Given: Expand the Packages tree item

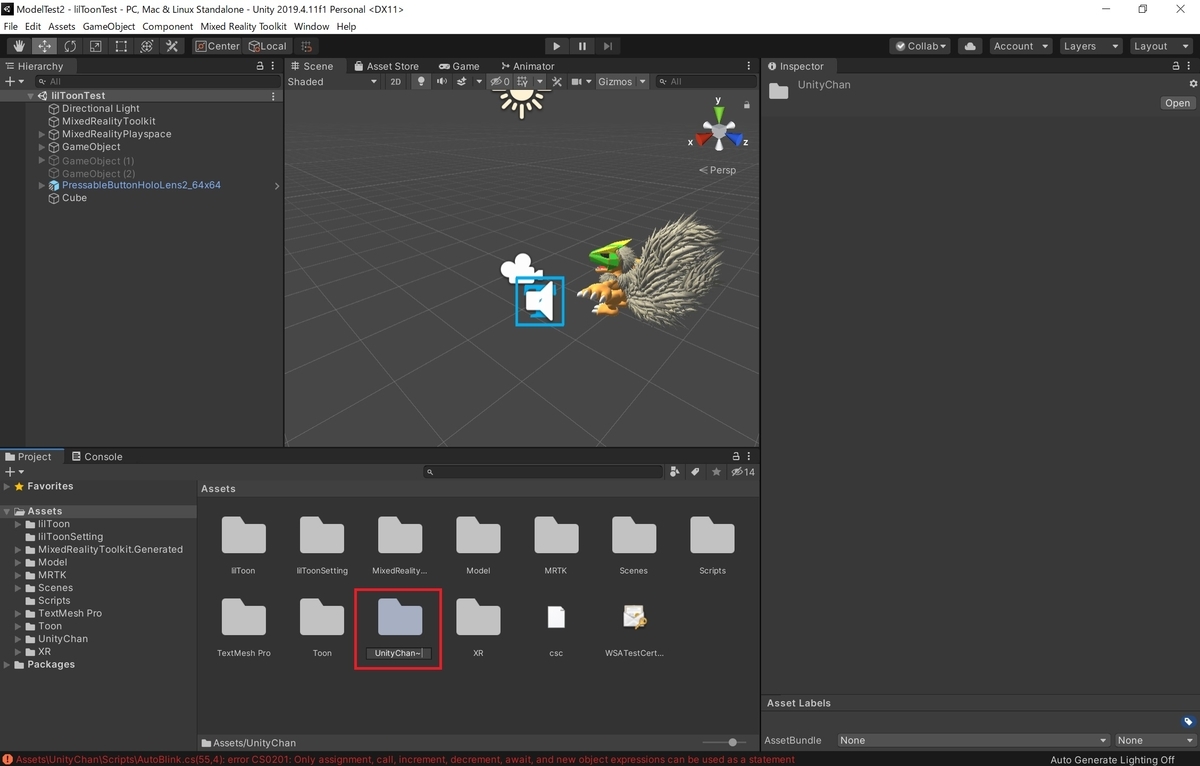Looking at the screenshot, I should 8,664.
